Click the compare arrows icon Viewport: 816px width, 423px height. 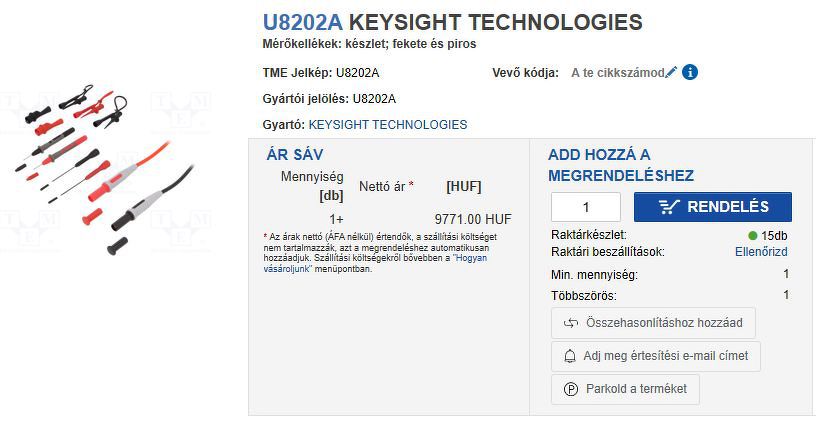tap(571, 323)
